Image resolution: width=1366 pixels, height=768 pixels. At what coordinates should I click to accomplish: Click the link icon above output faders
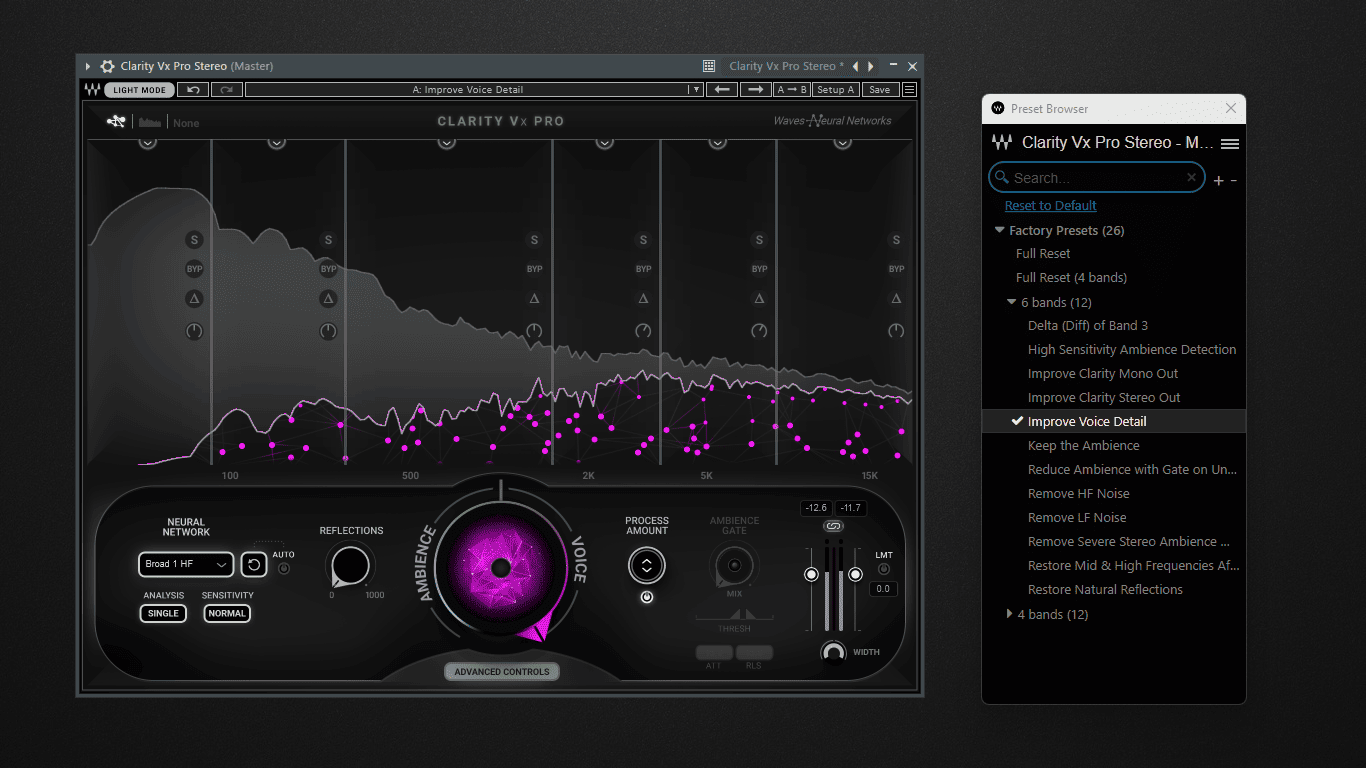pos(833,526)
